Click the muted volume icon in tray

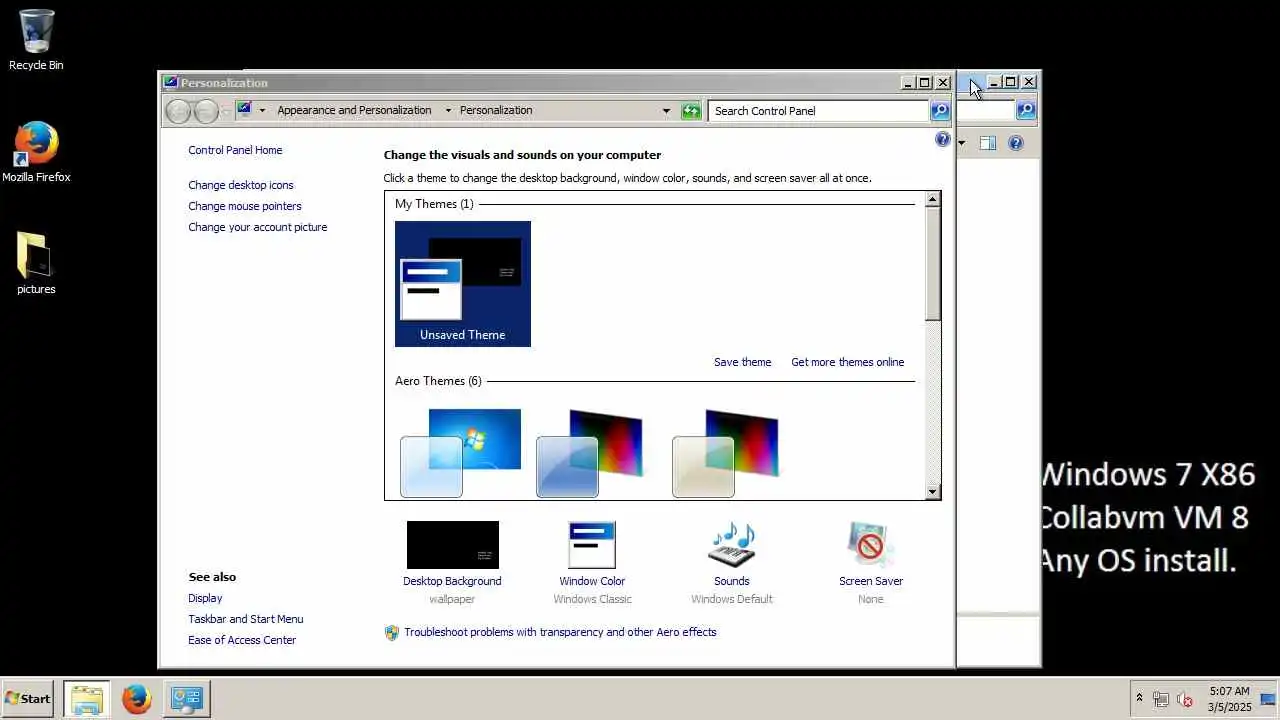click(1185, 700)
